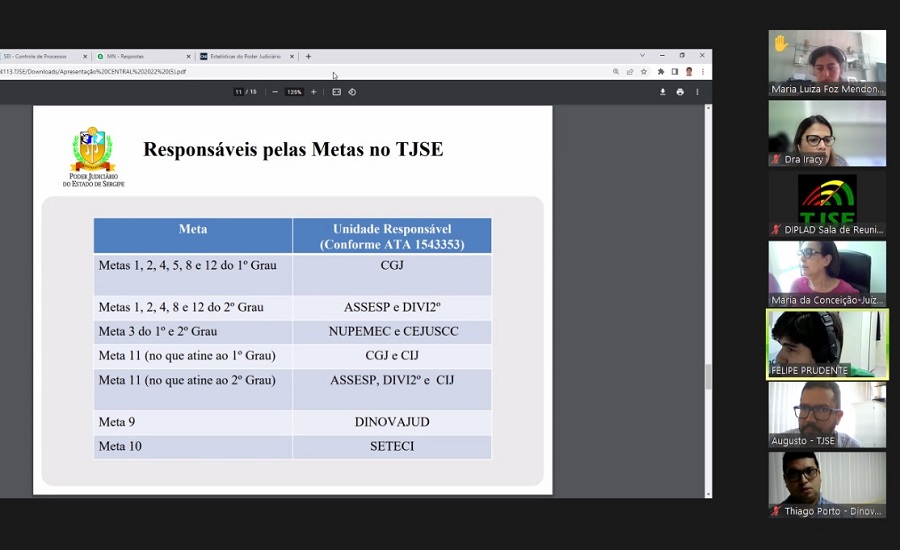Click the PDF vertical scrollbar thumb
Image resolution: width=900 pixels, height=550 pixels.
(x=708, y=376)
